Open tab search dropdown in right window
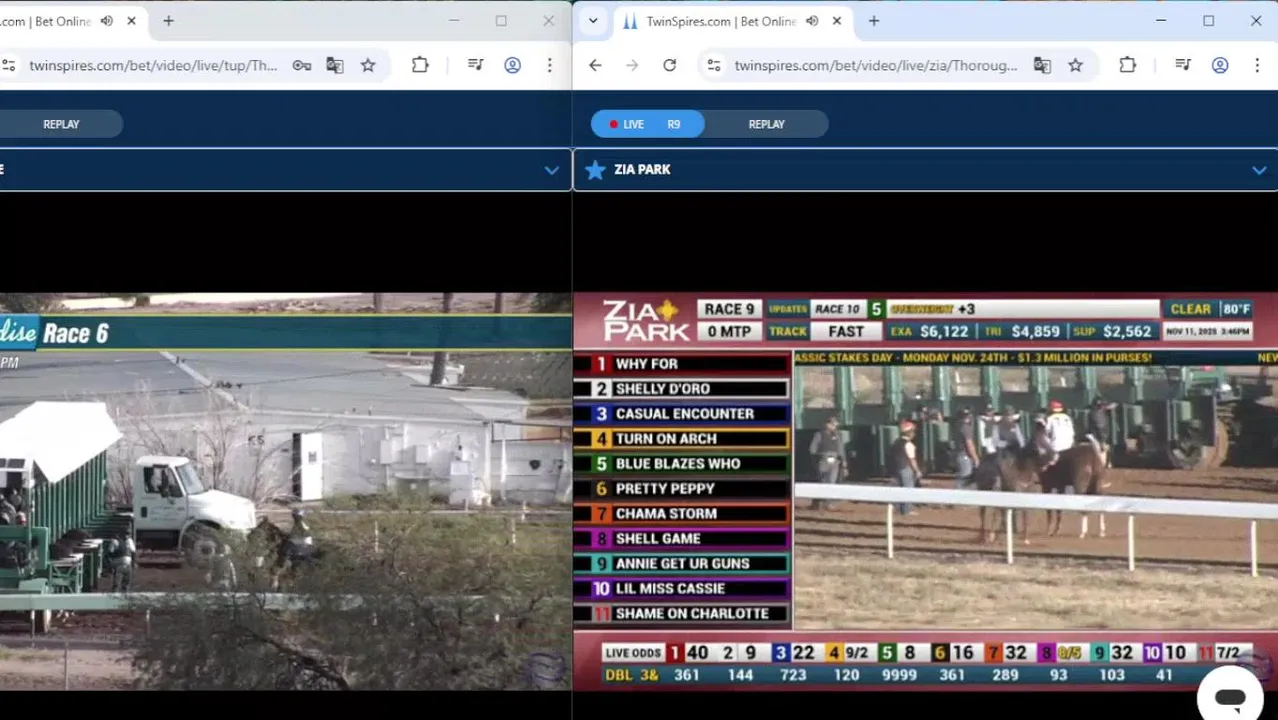The width and height of the screenshot is (1278, 720). [x=593, y=21]
